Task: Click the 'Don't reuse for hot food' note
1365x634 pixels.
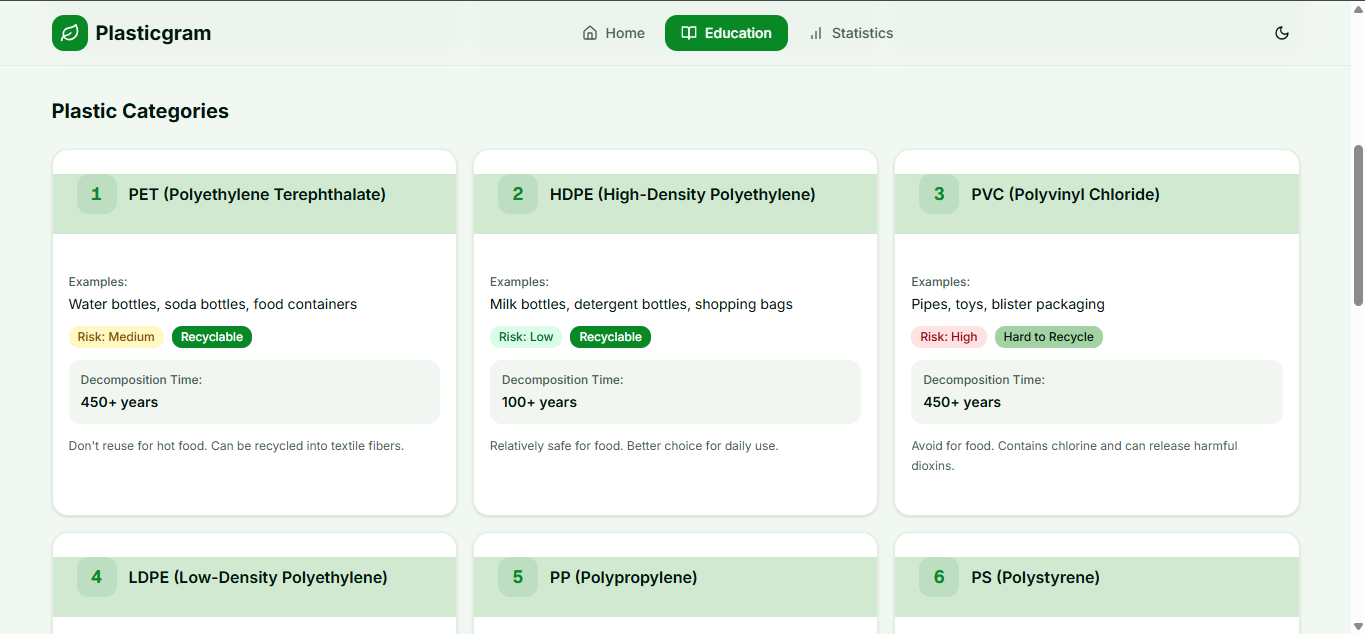Action: point(236,446)
